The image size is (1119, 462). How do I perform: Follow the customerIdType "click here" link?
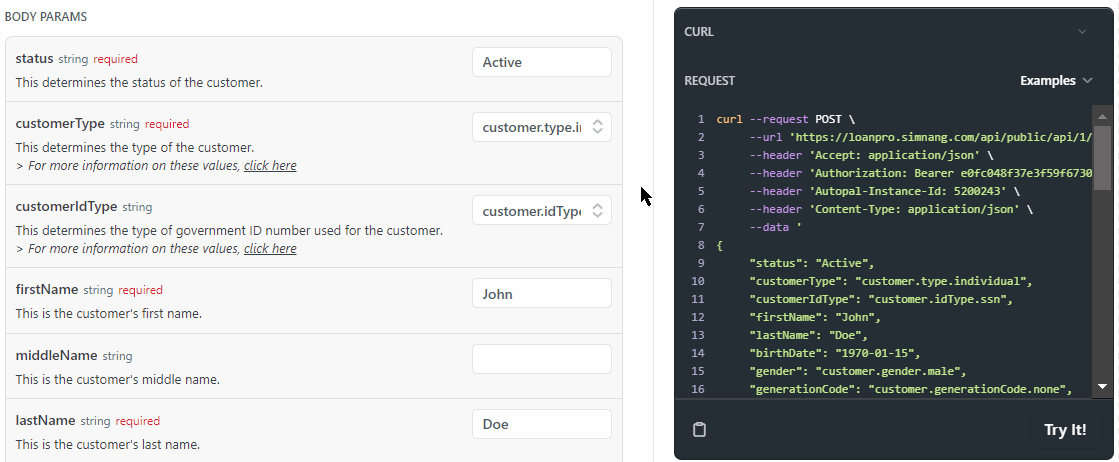pyautogui.click(x=270, y=248)
